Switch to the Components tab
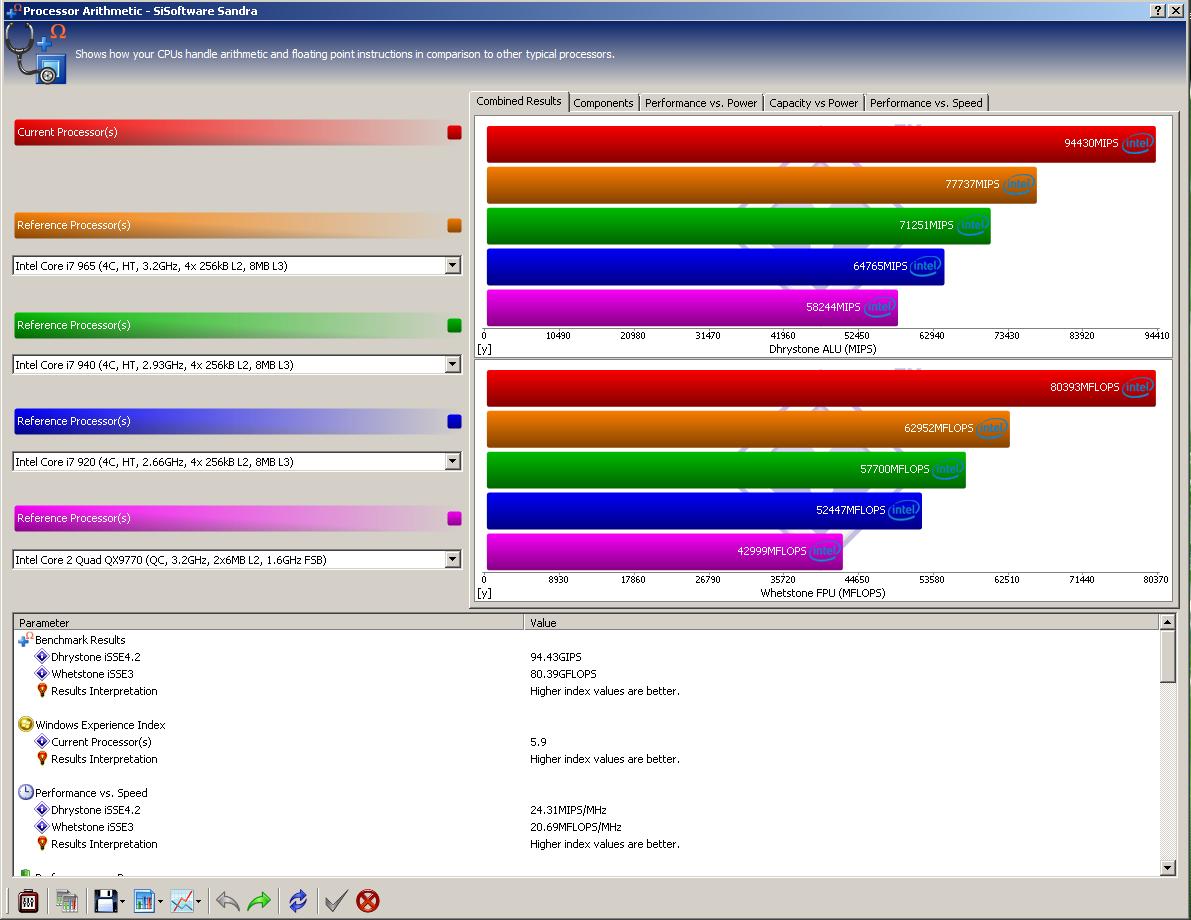 coord(603,103)
